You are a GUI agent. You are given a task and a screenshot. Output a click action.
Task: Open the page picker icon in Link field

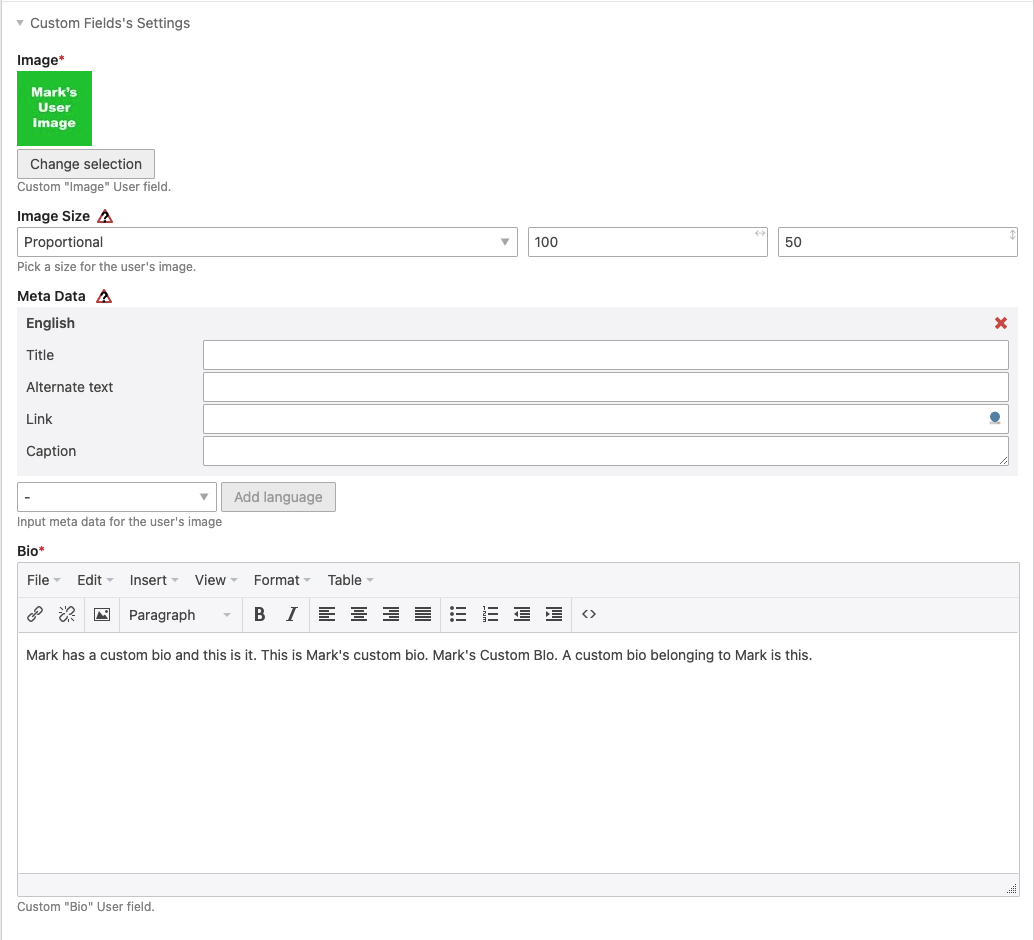pyautogui.click(x=995, y=418)
